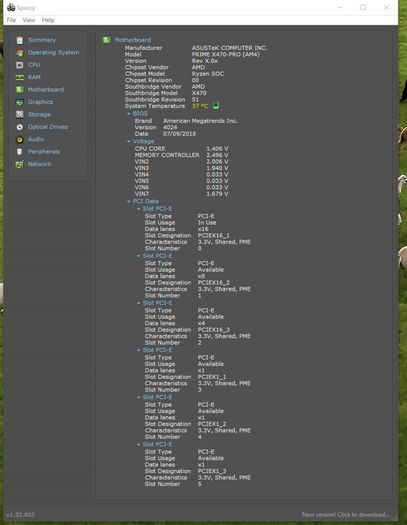The width and height of the screenshot is (407, 525).
Task: Click the Operating System Windows icon
Action: tap(20, 53)
